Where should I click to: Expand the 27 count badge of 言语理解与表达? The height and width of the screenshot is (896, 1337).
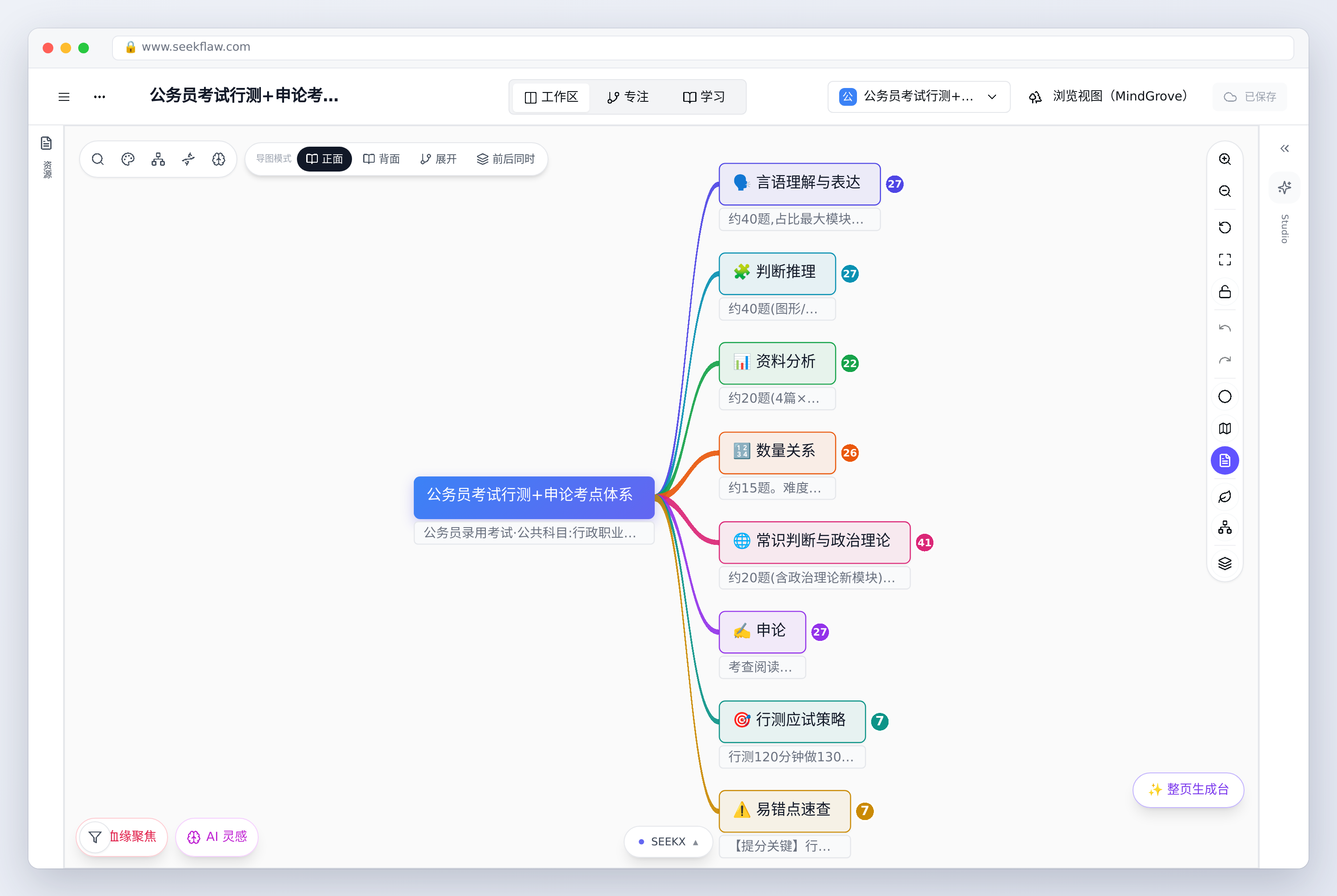[894, 184]
